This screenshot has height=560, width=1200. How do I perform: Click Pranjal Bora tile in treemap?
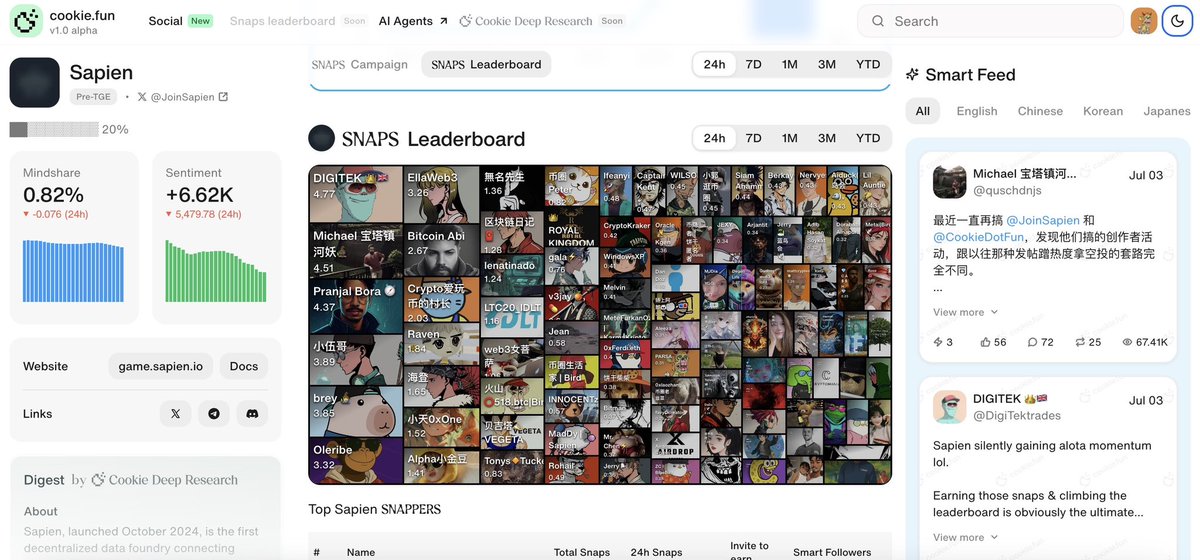click(356, 306)
